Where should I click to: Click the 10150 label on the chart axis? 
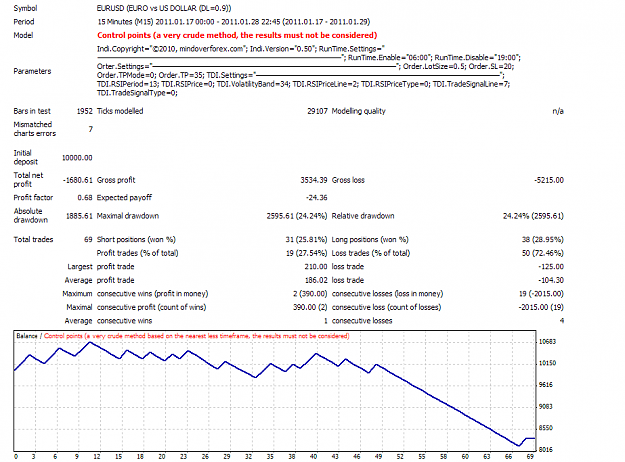[547, 363]
